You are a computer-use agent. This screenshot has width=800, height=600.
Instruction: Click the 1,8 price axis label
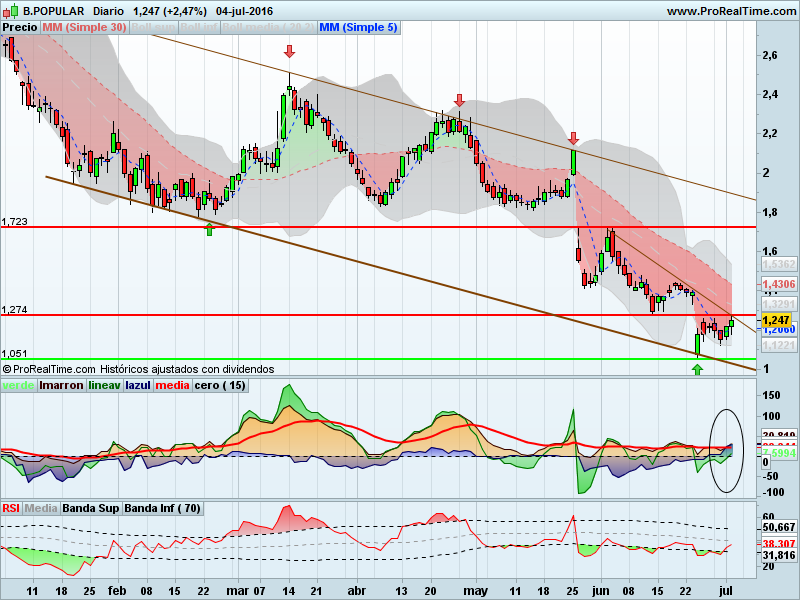pos(769,212)
